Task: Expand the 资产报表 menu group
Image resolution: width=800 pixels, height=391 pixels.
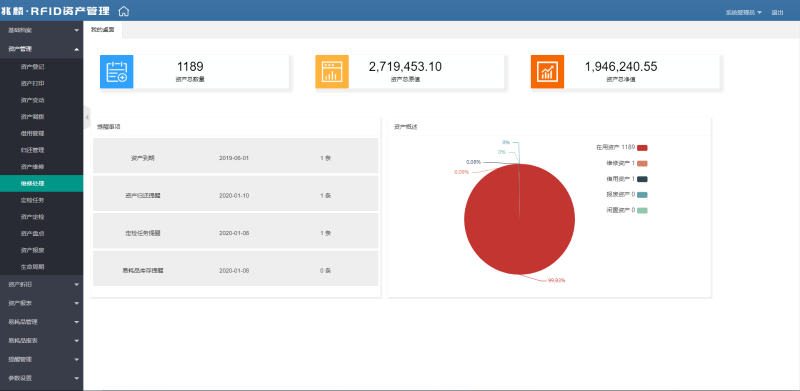Action: tap(41, 303)
